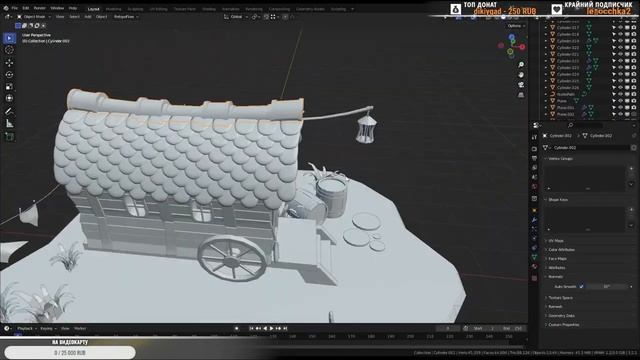Open the Modifiers wrench properties tab

534,220
